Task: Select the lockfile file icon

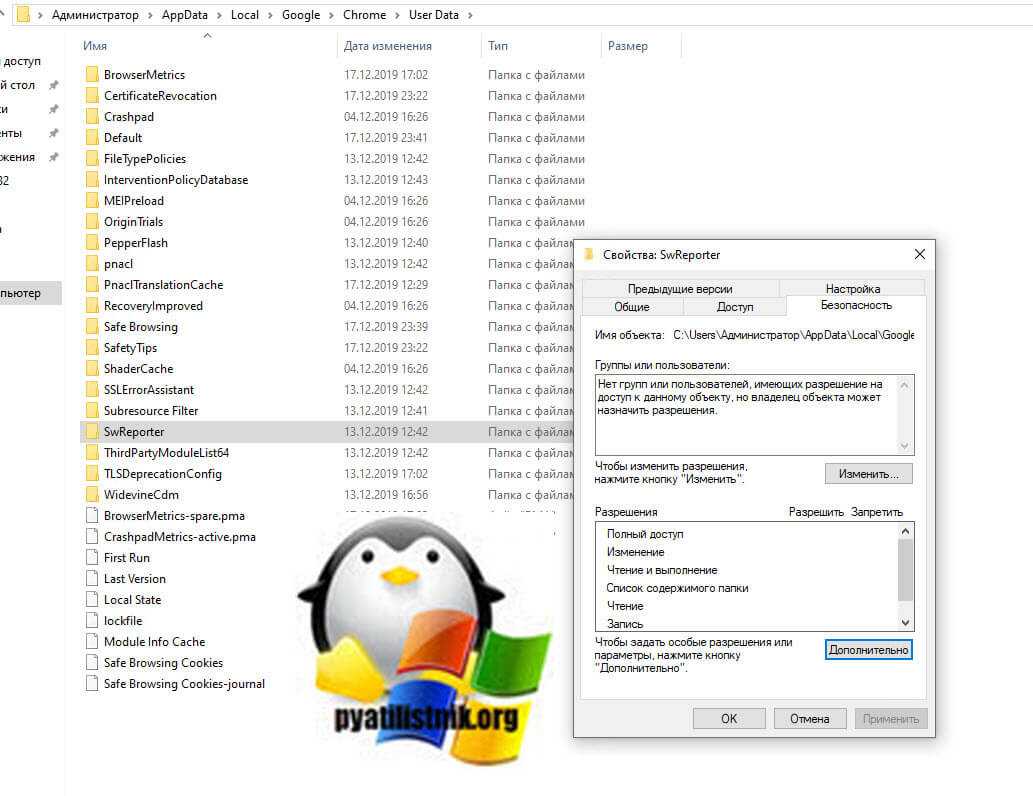Action: pyautogui.click(x=92, y=621)
